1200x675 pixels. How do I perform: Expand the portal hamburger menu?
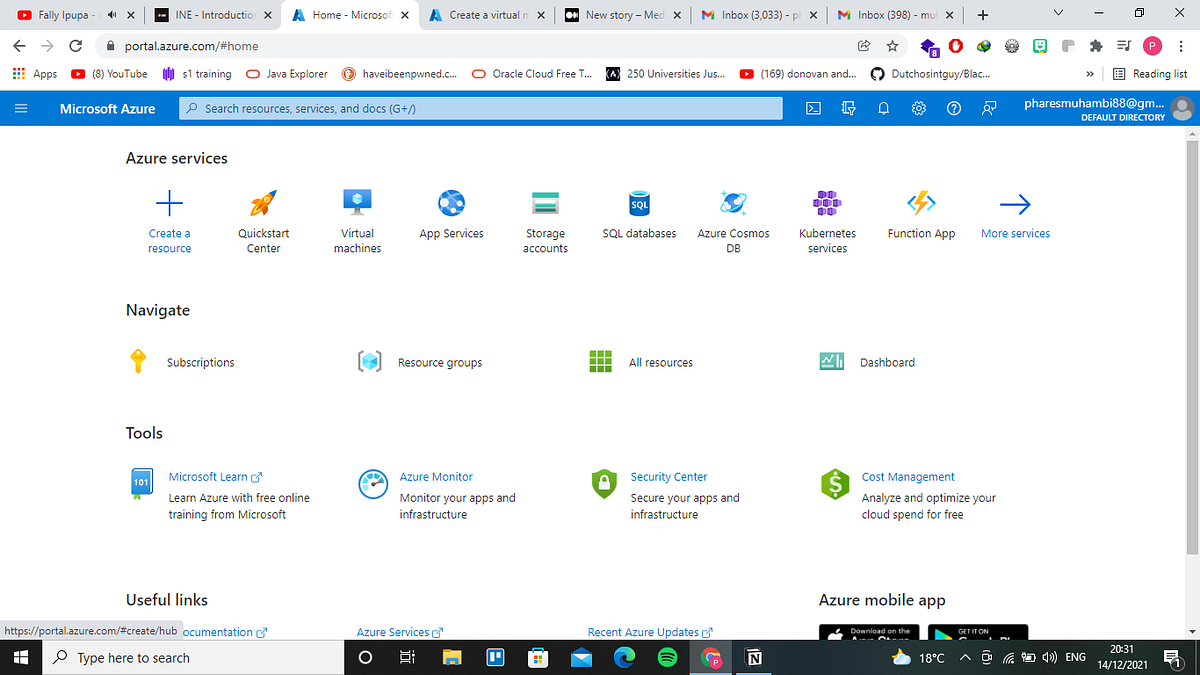click(21, 108)
